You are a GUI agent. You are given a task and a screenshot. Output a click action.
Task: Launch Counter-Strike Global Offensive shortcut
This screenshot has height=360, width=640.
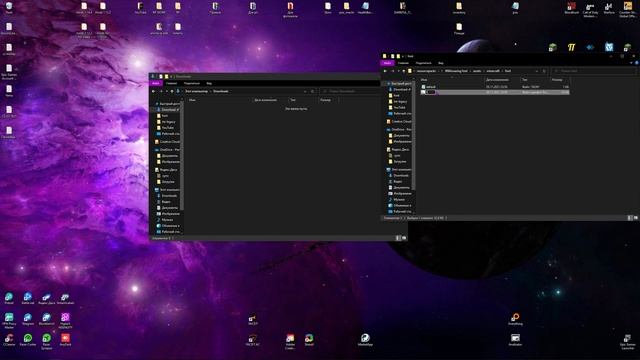tap(628, 10)
